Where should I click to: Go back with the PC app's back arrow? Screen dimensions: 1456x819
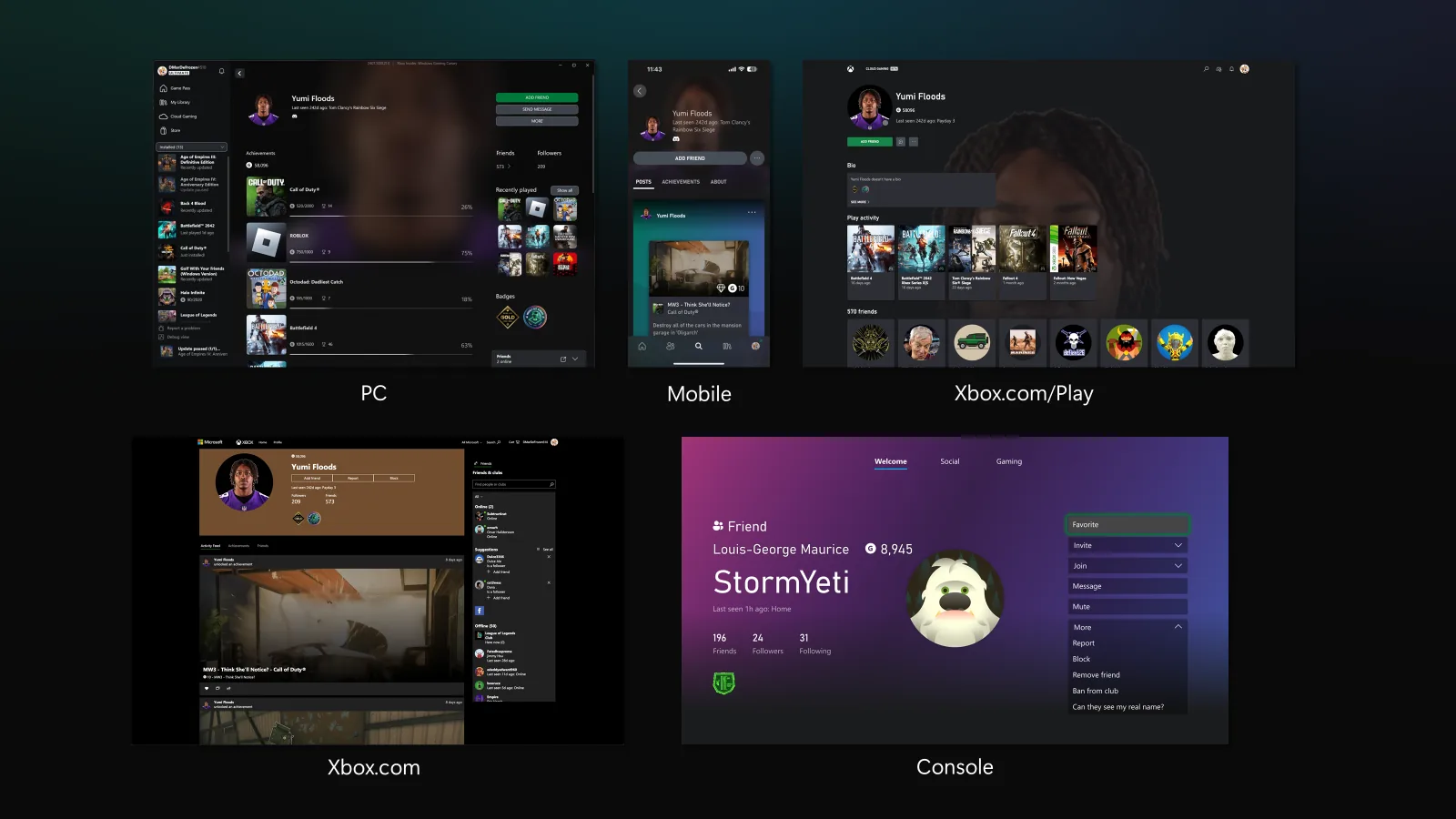239,73
